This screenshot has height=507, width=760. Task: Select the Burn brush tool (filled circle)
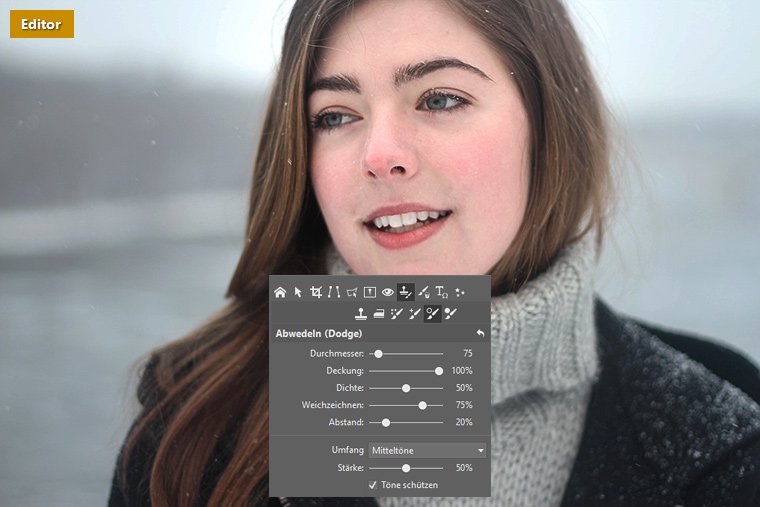451,314
